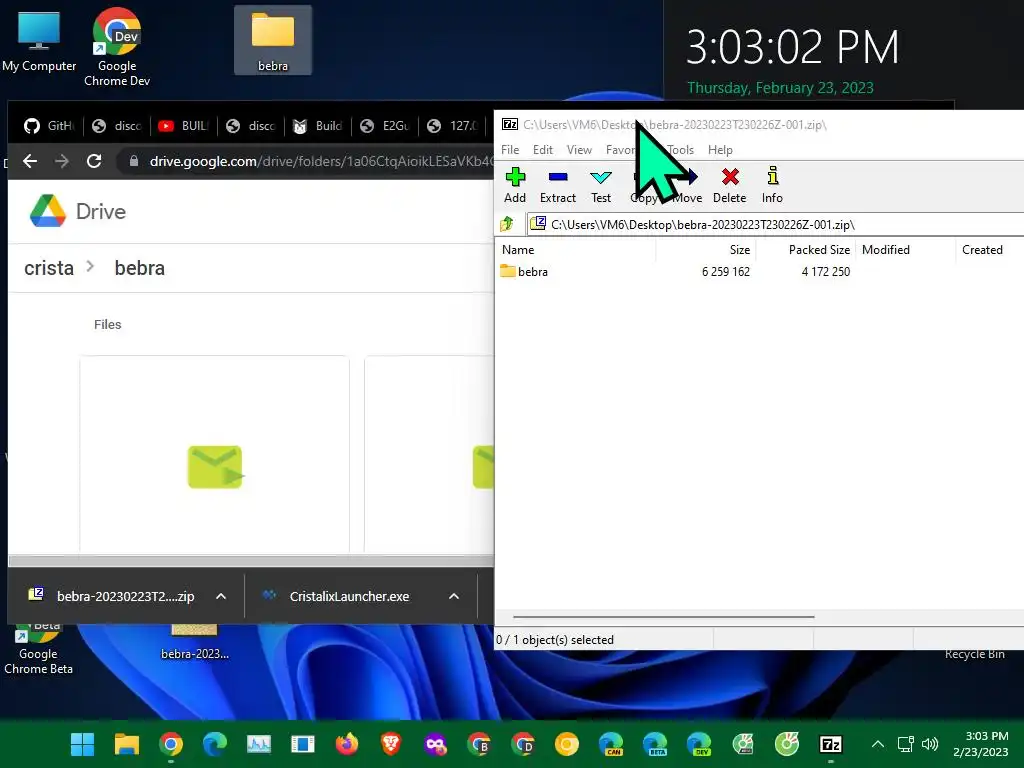Viewport: 1024px width, 768px height.
Task: Open the first file thumbnail in Drive
Action: pos(214,455)
